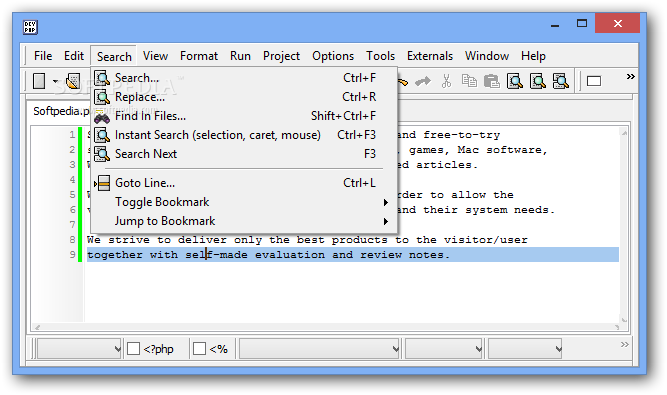Click the Search Next toolbar icon
The height and width of the screenshot is (395, 667).
click(x=561, y=81)
